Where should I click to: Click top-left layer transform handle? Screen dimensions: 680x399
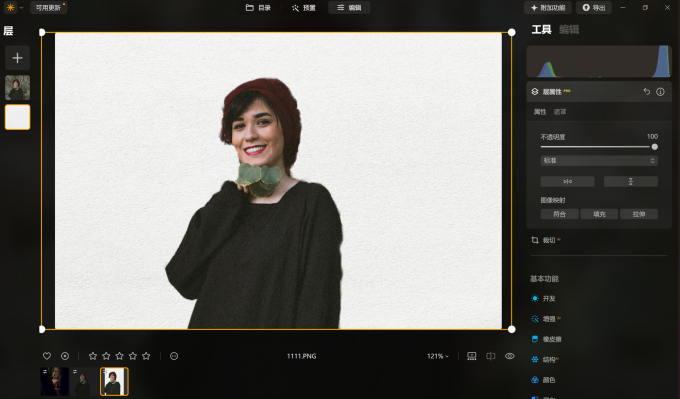pyautogui.click(x=42, y=32)
